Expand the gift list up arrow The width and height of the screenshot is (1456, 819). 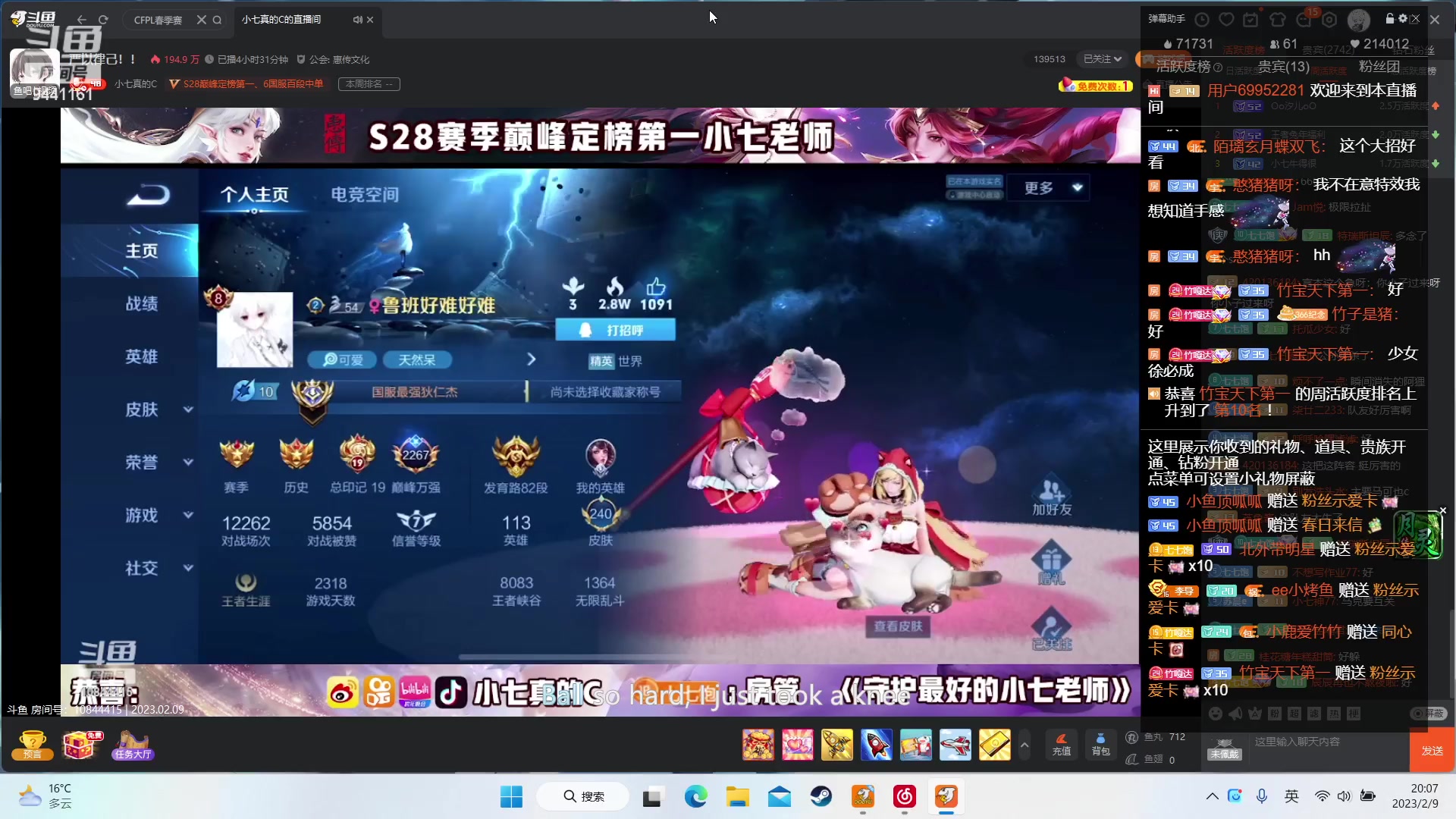tap(1025, 745)
